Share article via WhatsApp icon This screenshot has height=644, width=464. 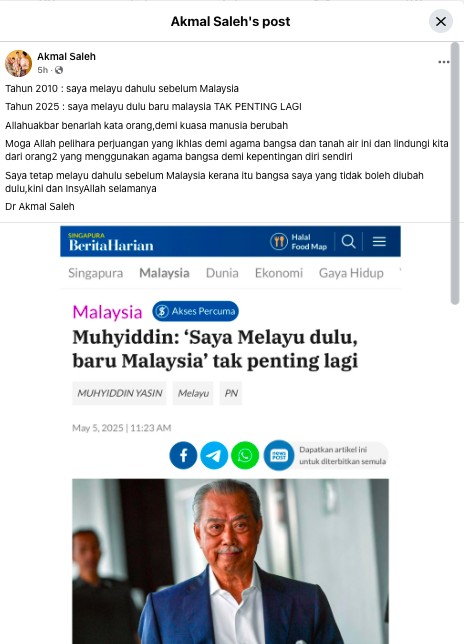tap(245, 455)
